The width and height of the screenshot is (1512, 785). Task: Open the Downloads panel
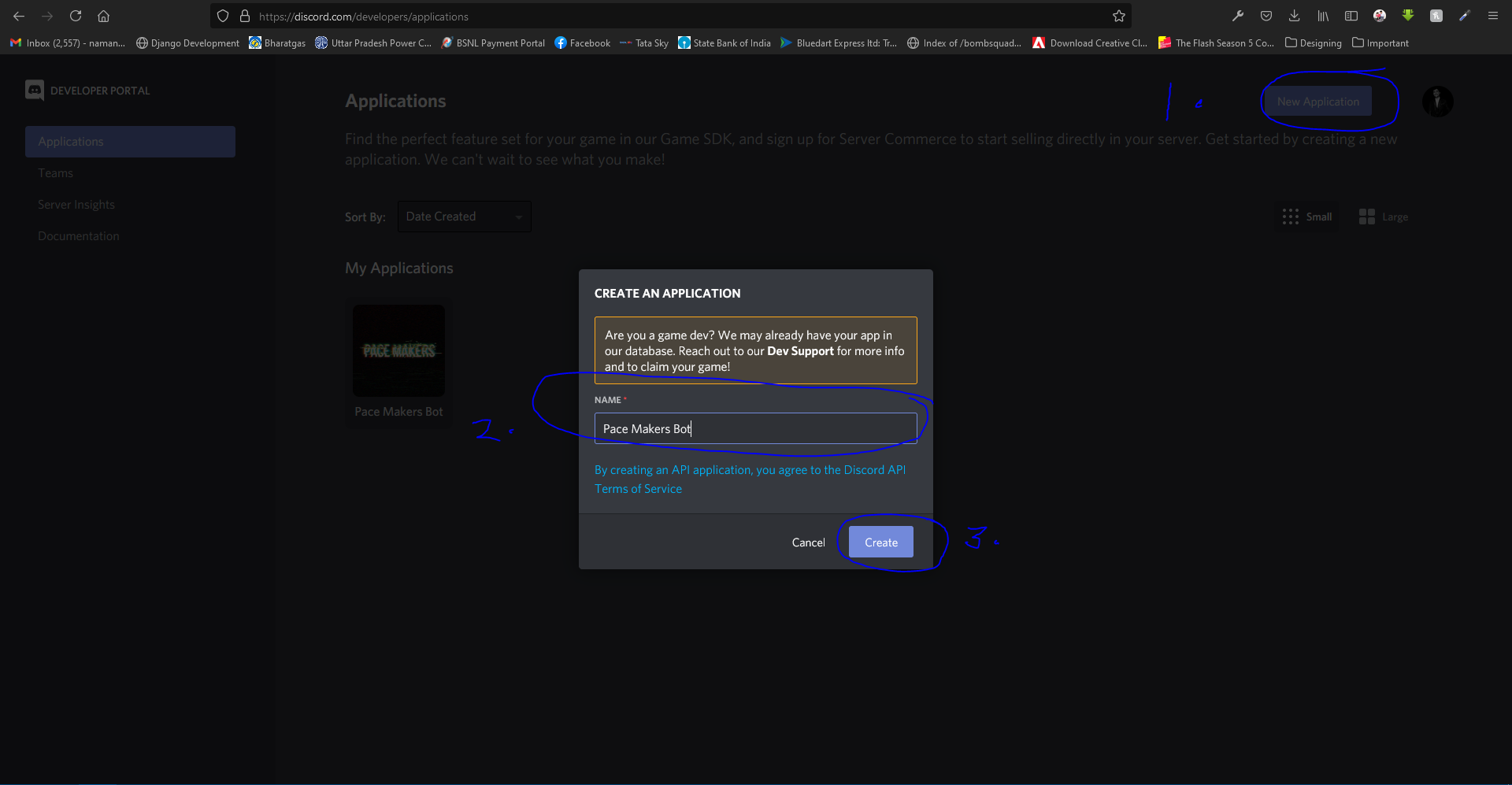tap(1294, 16)
